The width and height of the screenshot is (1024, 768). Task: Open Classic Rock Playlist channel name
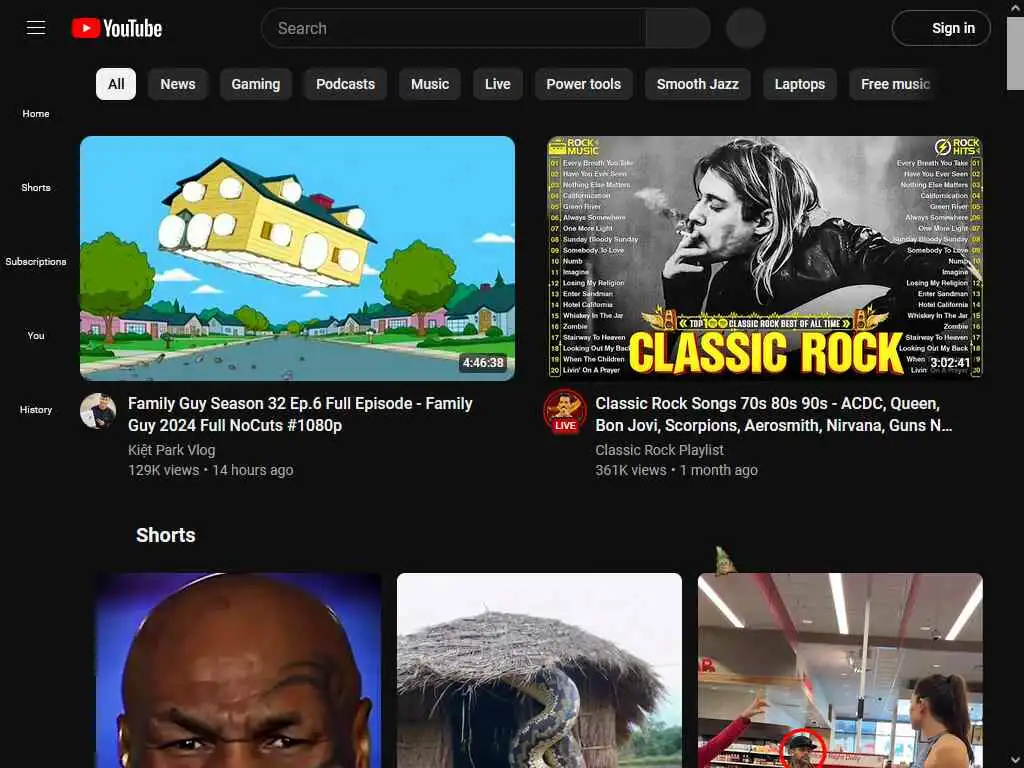(659, 450)
